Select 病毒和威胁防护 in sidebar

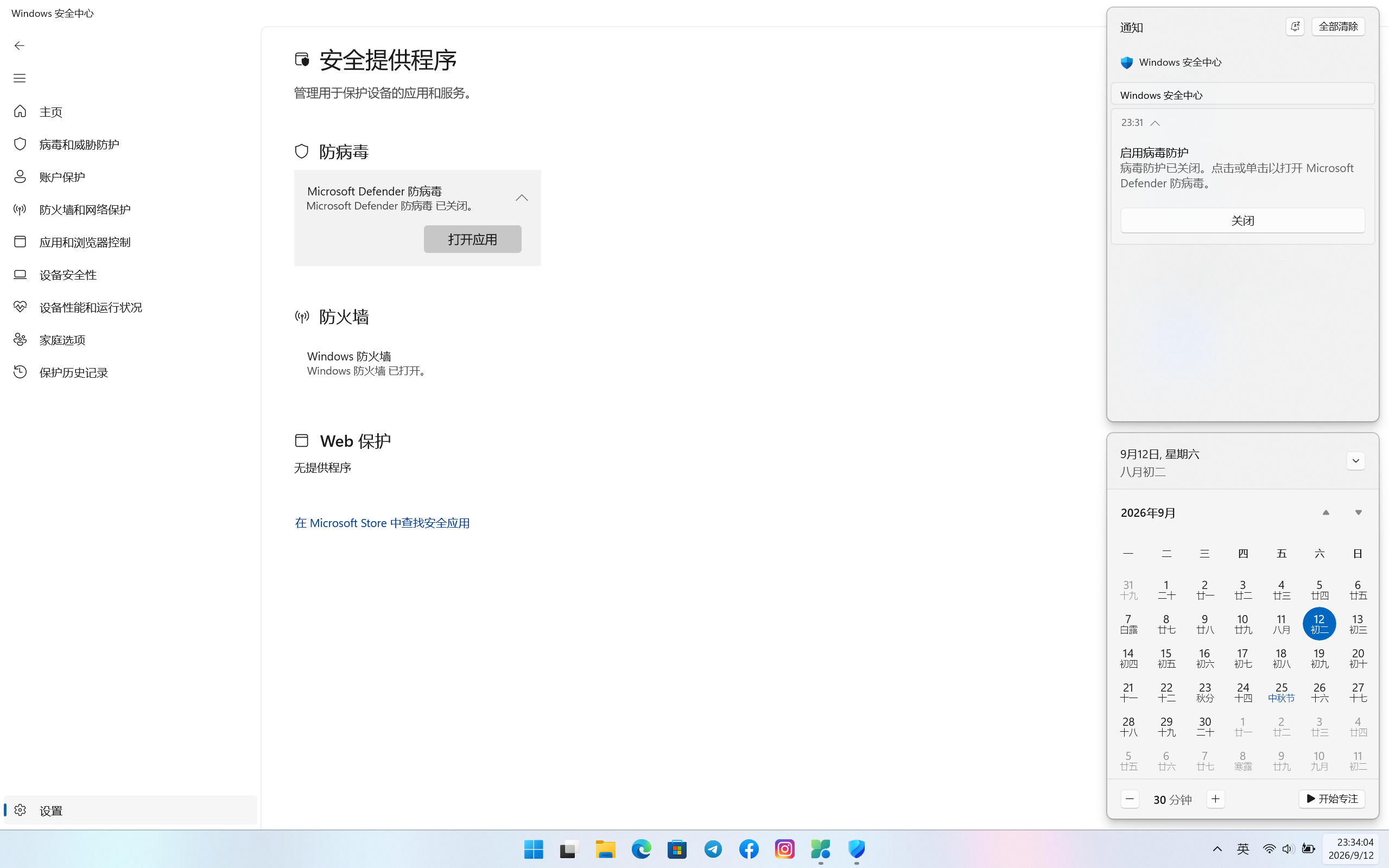pos(130,144)
